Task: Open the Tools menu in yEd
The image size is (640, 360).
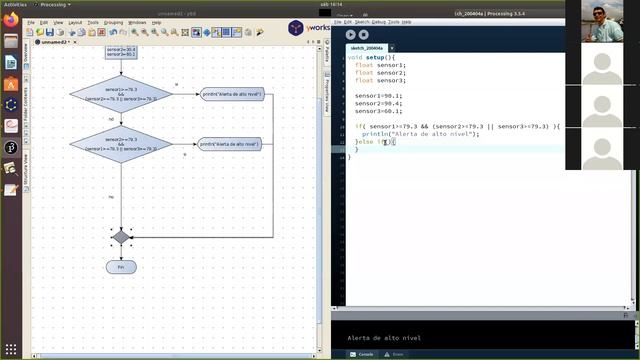Action: [93, 22]
